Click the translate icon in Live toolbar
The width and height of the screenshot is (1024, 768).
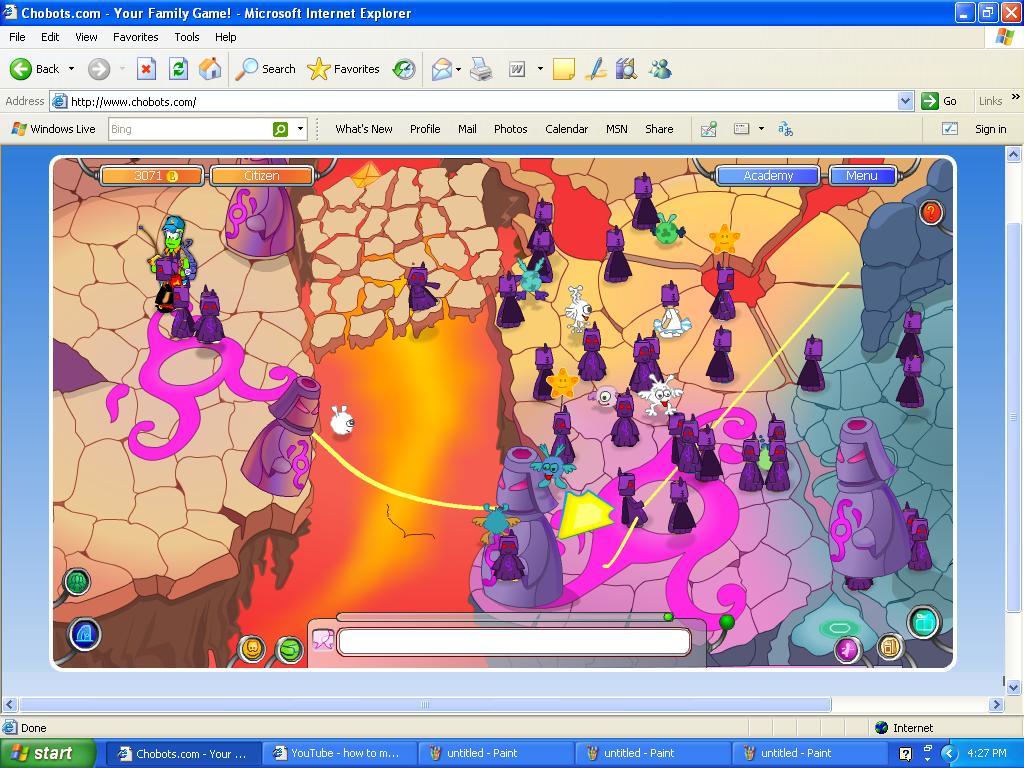(785, 129)
